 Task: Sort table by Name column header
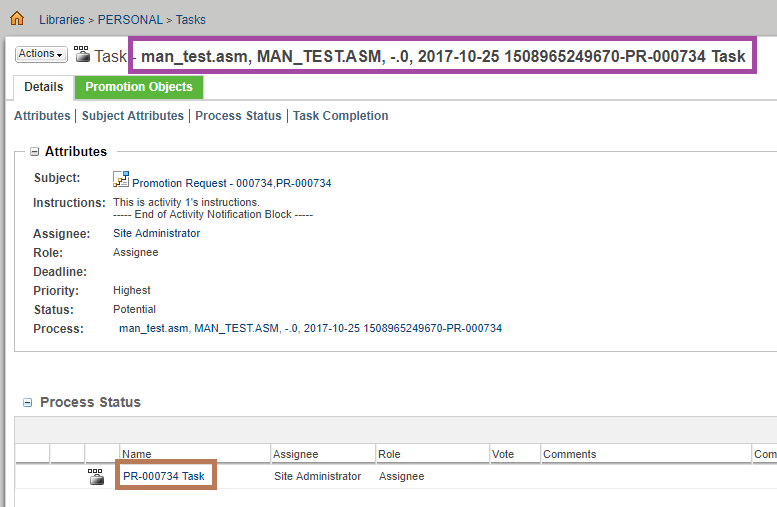pyautogui.click(x=137, y=455)
